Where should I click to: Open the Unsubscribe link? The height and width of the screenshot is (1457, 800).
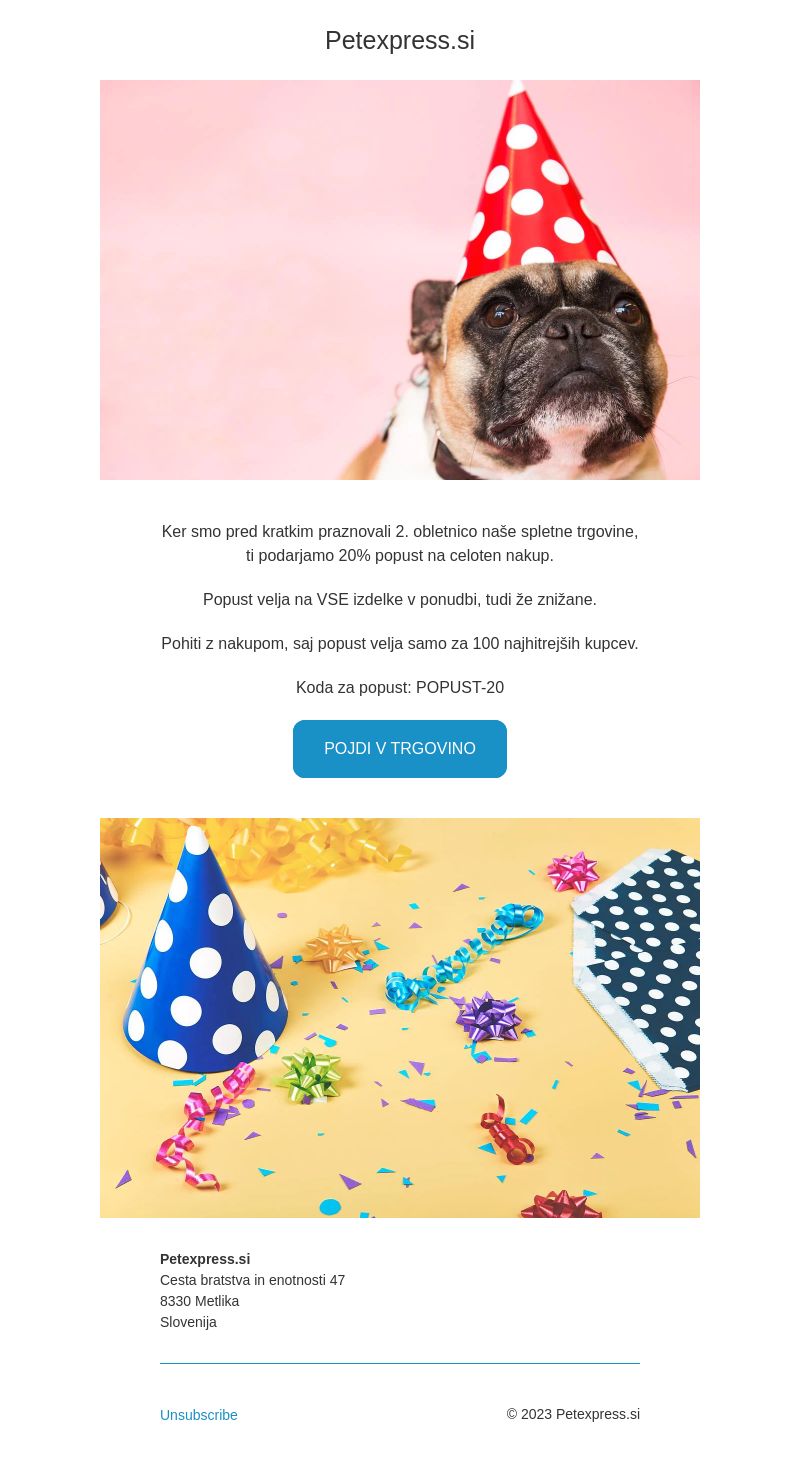point(199,1415)
